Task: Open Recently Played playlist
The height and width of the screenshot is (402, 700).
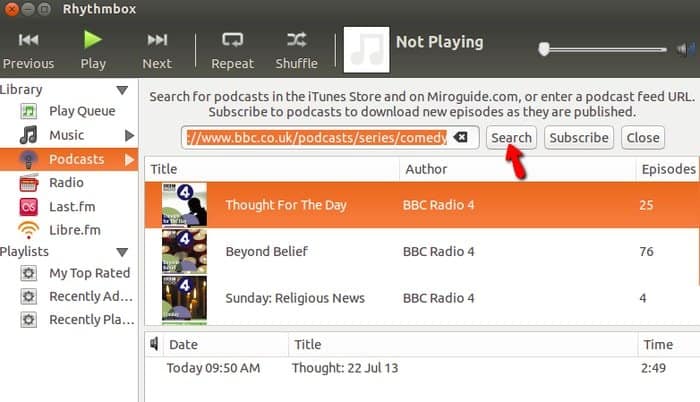Action: 92,319
